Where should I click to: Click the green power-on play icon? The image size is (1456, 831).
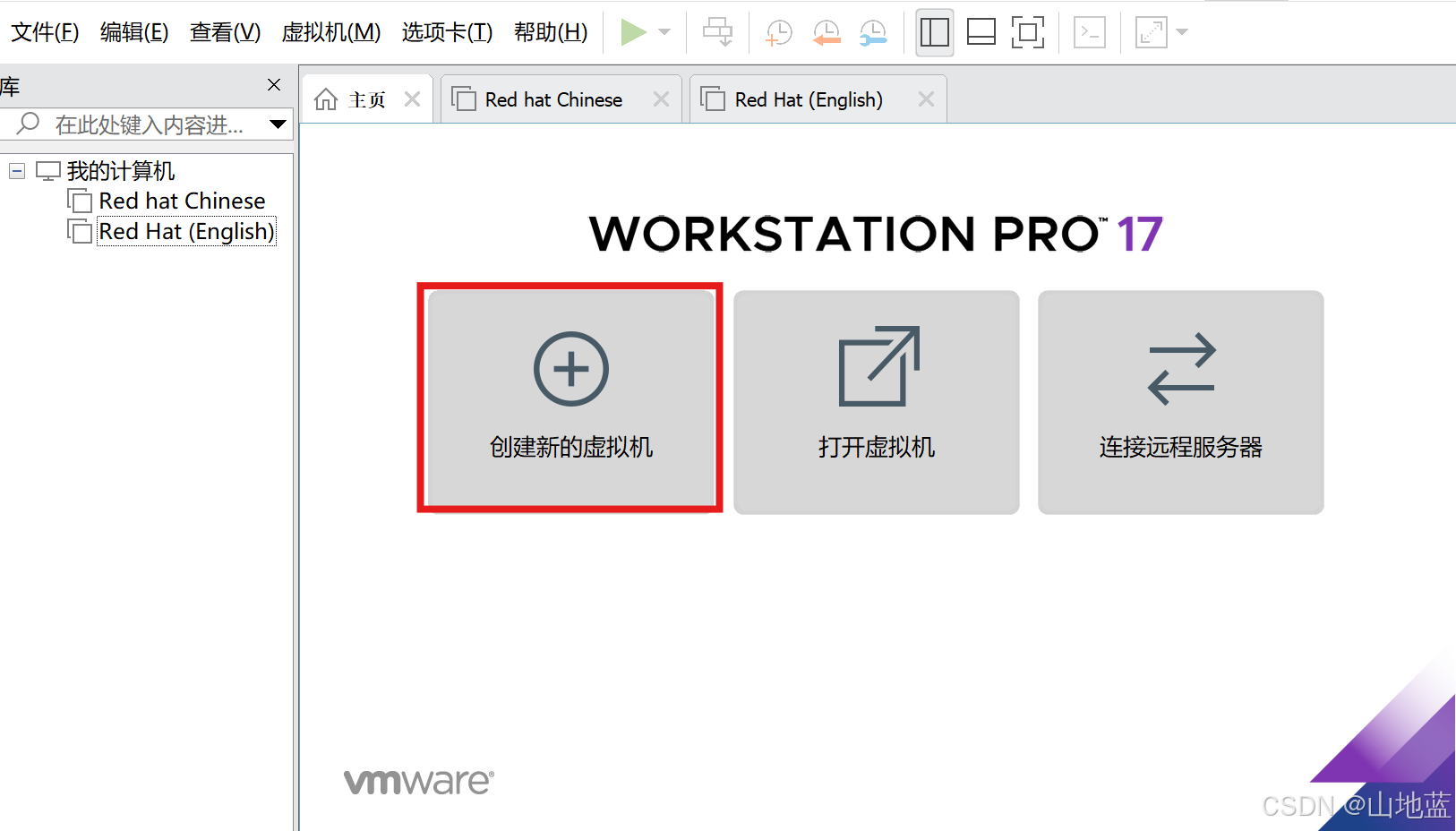click(x=633, y=32)
